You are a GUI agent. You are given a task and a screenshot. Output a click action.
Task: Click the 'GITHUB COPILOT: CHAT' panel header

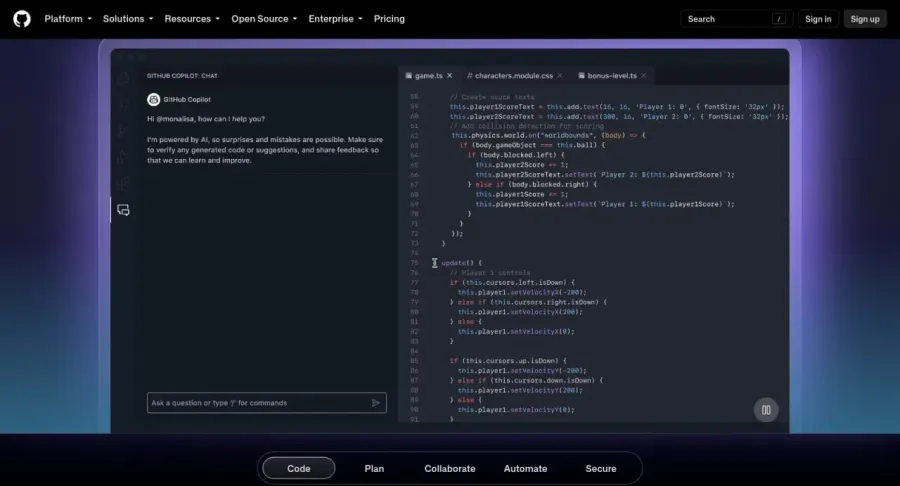182,76
